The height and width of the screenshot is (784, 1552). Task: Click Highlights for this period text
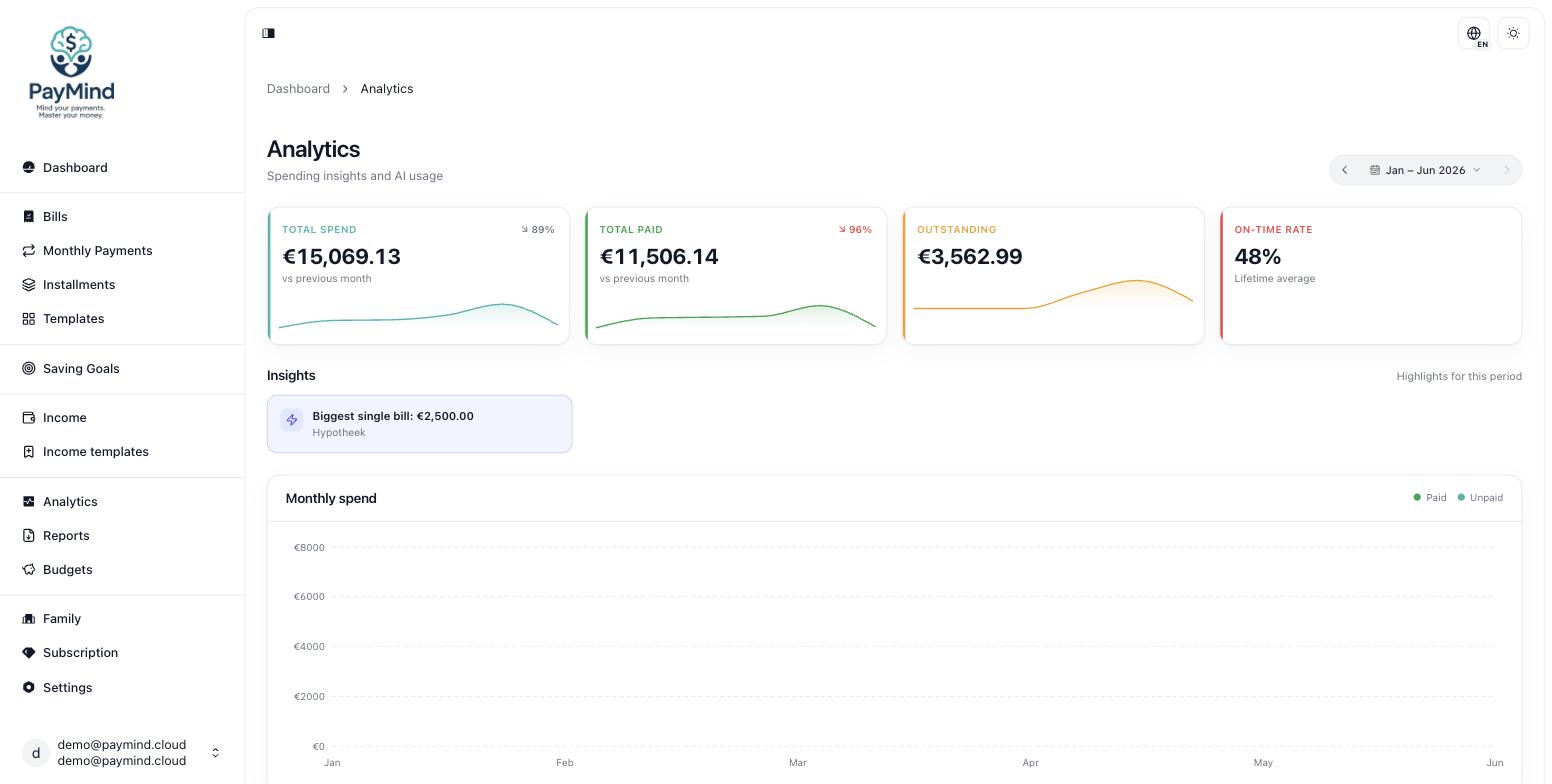coord(1459,376)
